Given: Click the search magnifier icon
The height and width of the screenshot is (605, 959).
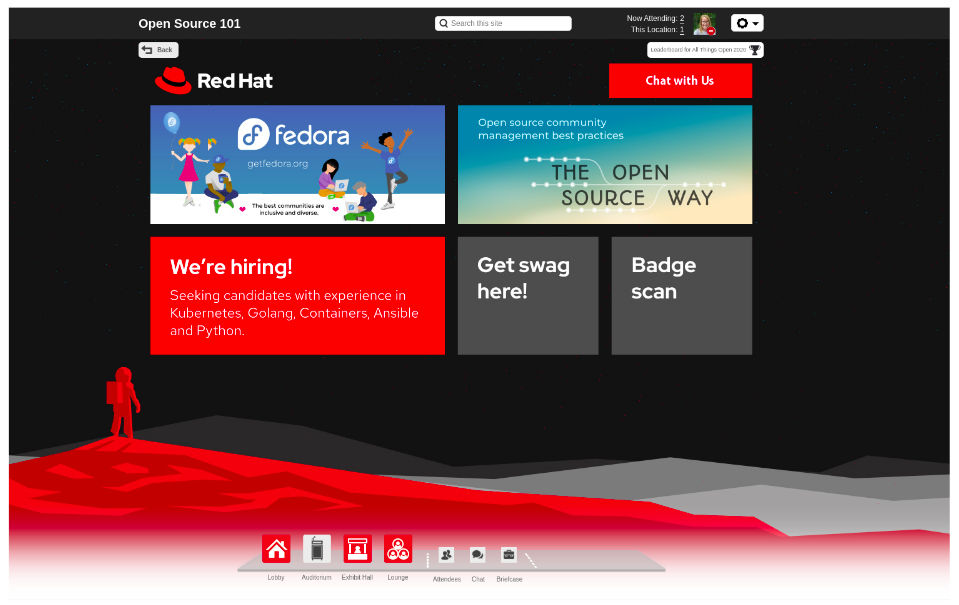Looking at the screenshot, I should [x=444, y=23].
